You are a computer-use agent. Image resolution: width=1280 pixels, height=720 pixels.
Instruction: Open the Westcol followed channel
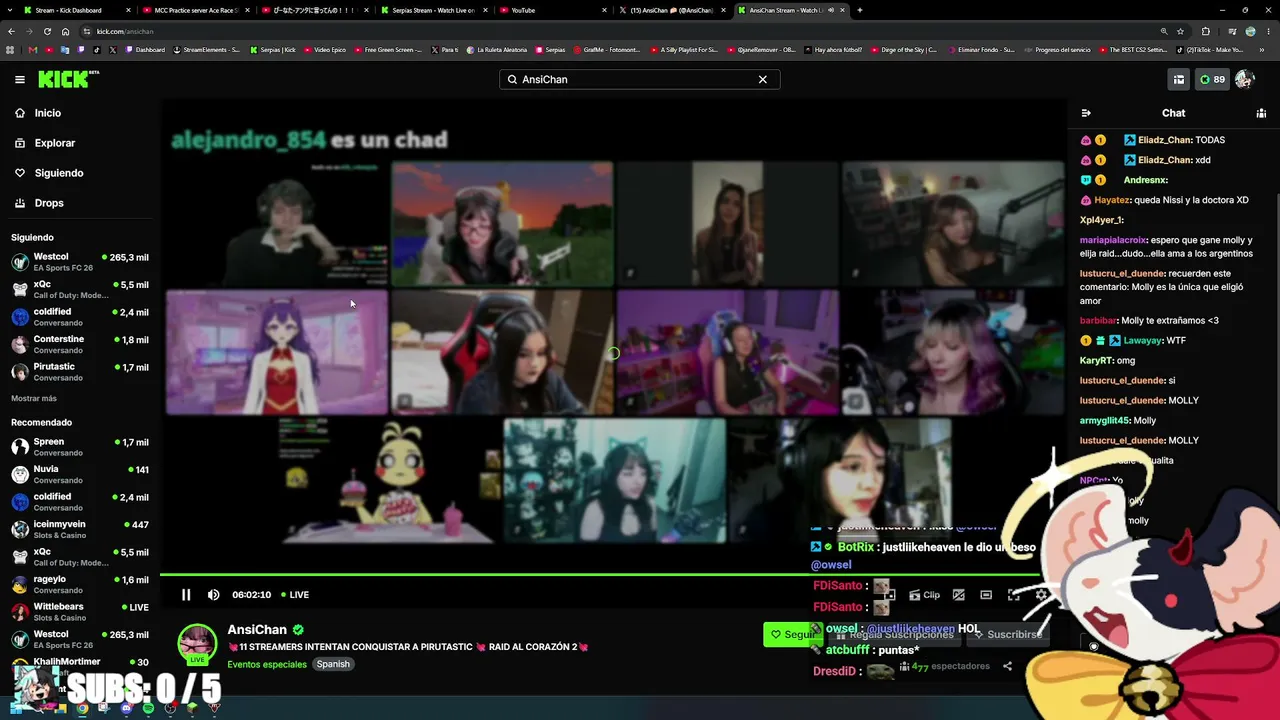point(80,262)
